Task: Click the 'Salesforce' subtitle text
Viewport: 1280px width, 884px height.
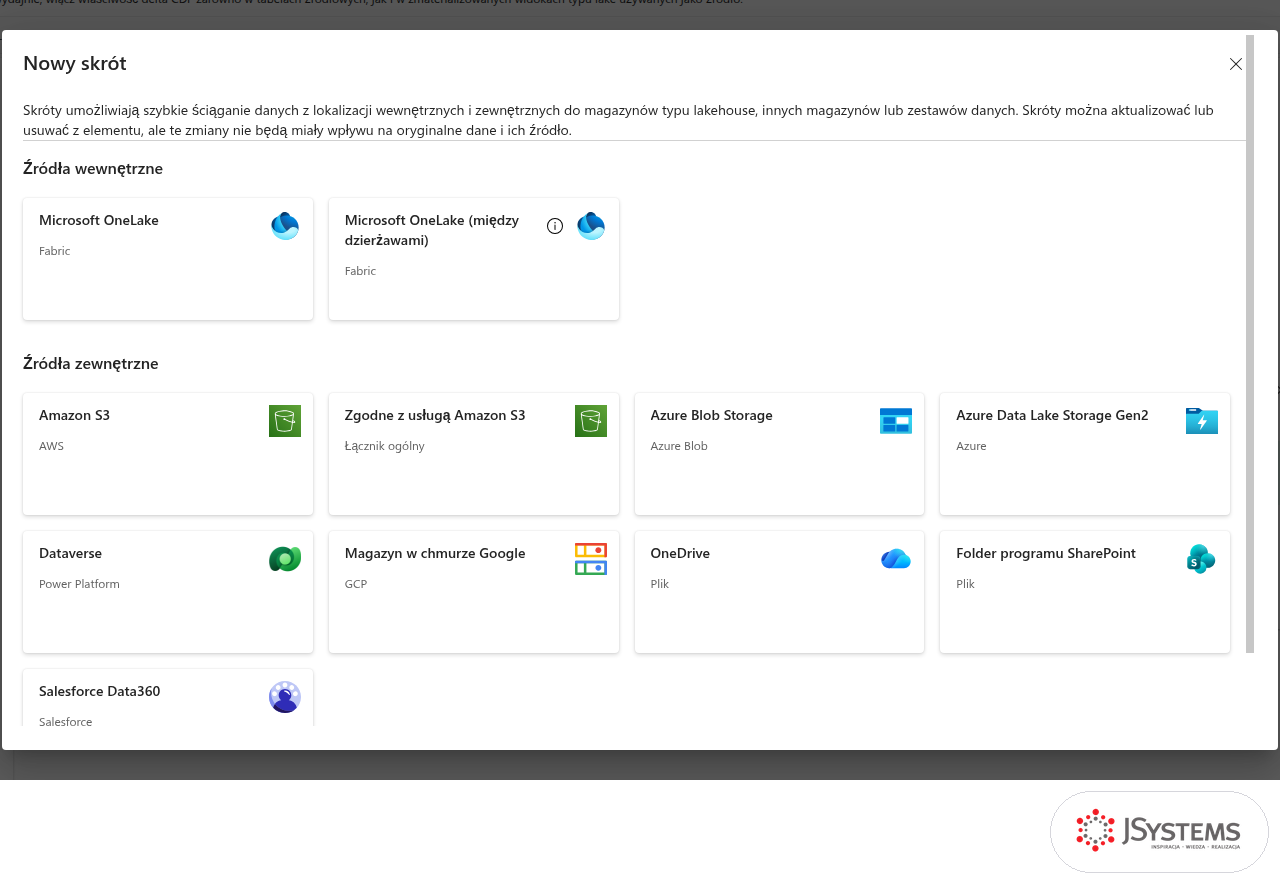Action: pyautogui.click(x=66, y=722)
